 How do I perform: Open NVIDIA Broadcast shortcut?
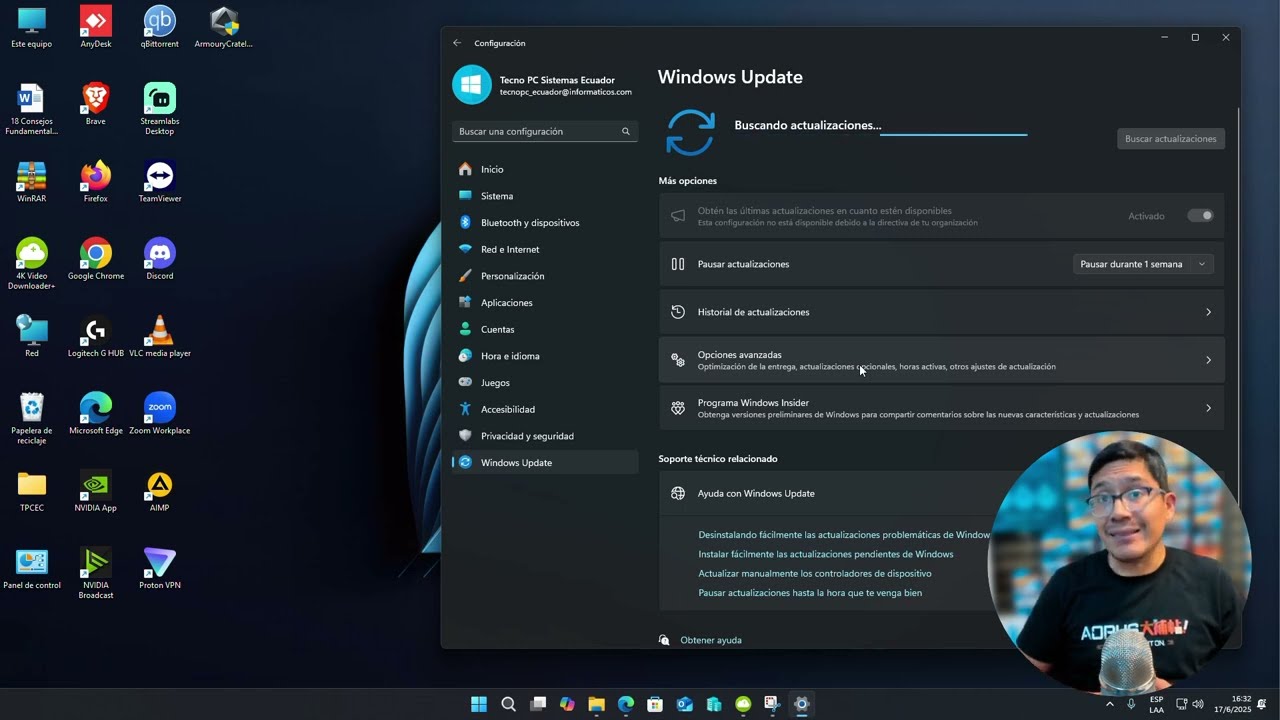coord(96,574)
